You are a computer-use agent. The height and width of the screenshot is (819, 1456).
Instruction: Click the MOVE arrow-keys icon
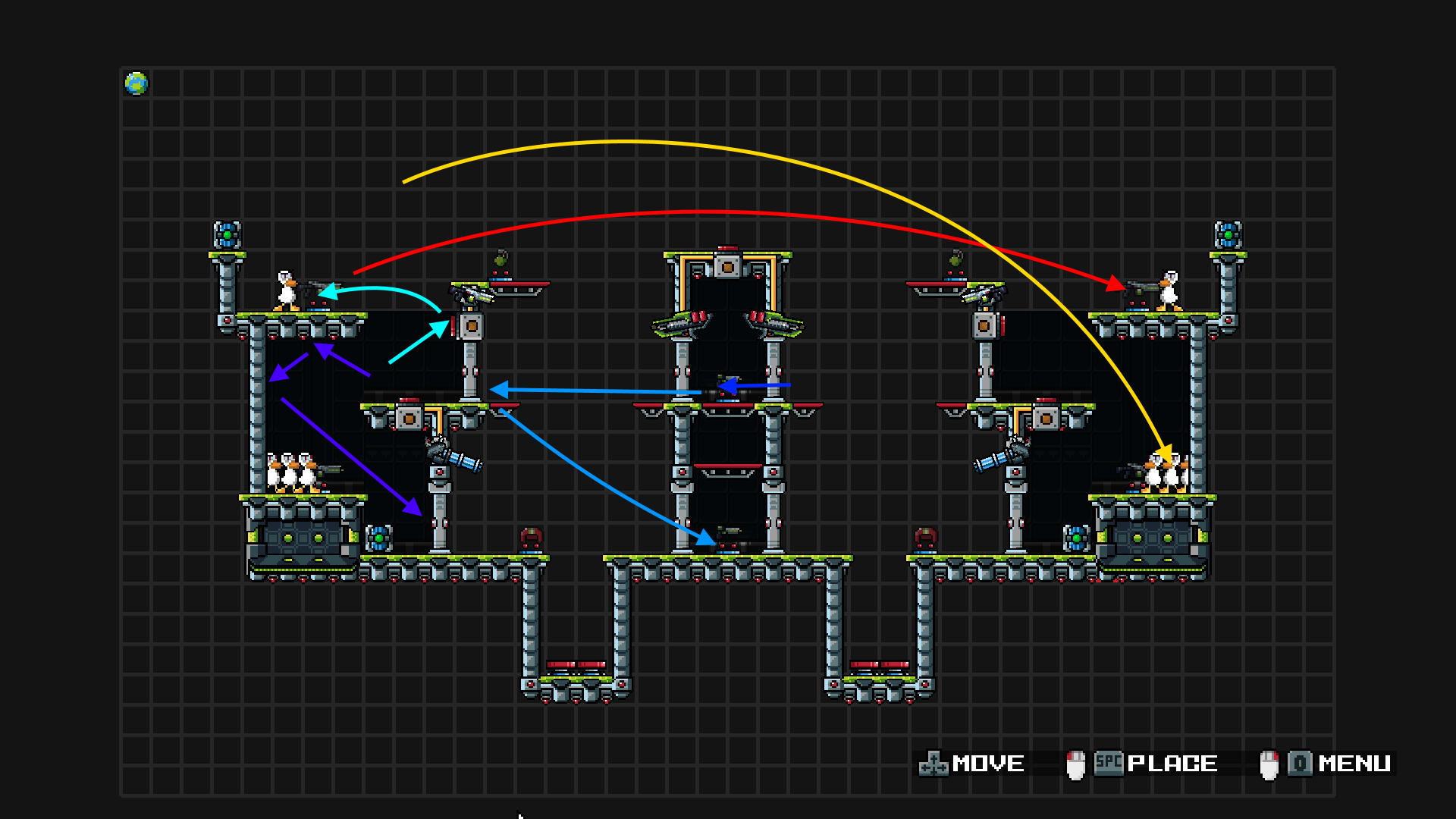[x=934, y=764]
